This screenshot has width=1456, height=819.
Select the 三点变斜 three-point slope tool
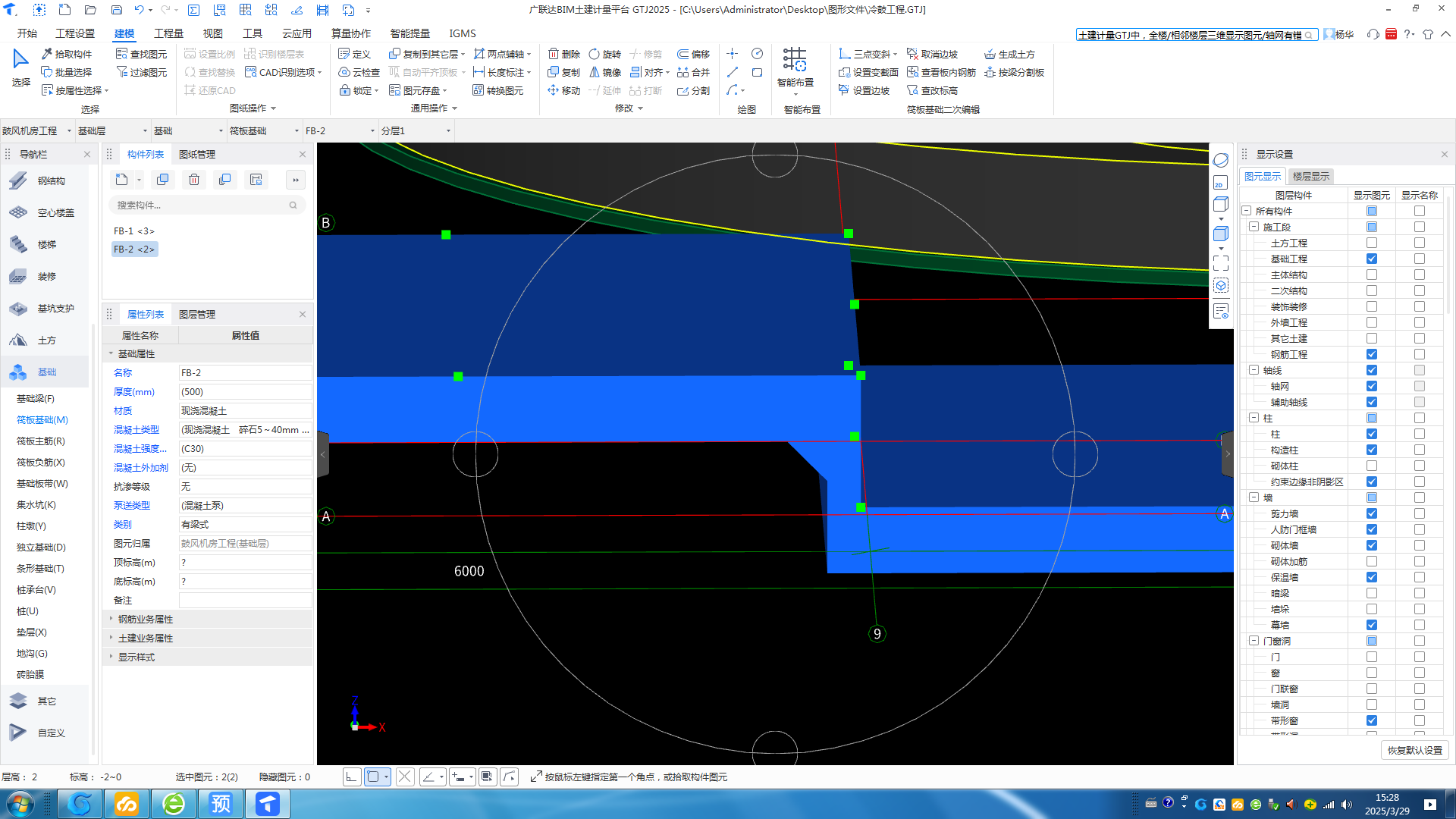868,54
